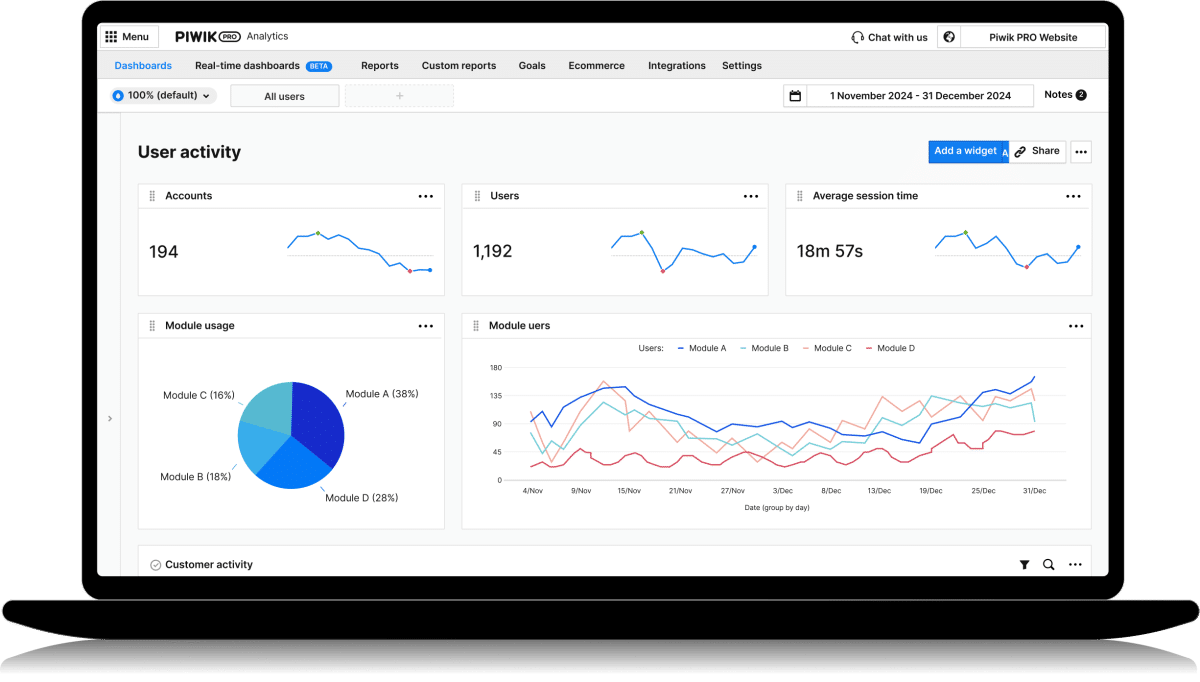Click the Chat with us headset icon

(857, 37)
